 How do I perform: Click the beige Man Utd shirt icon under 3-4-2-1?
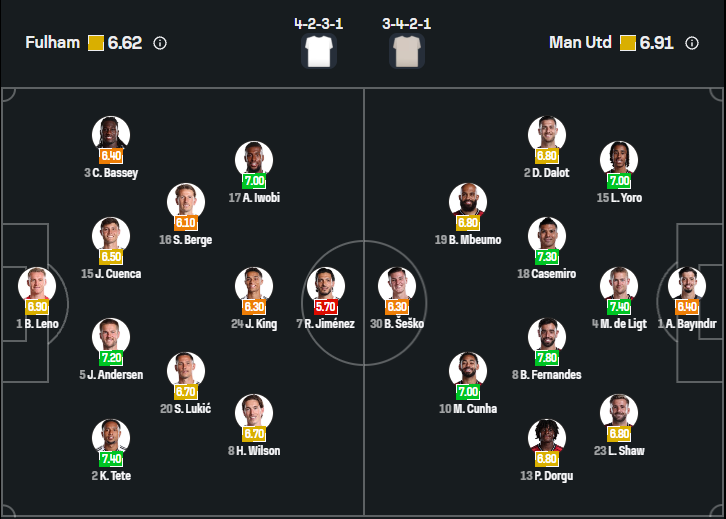coord(407,51)
